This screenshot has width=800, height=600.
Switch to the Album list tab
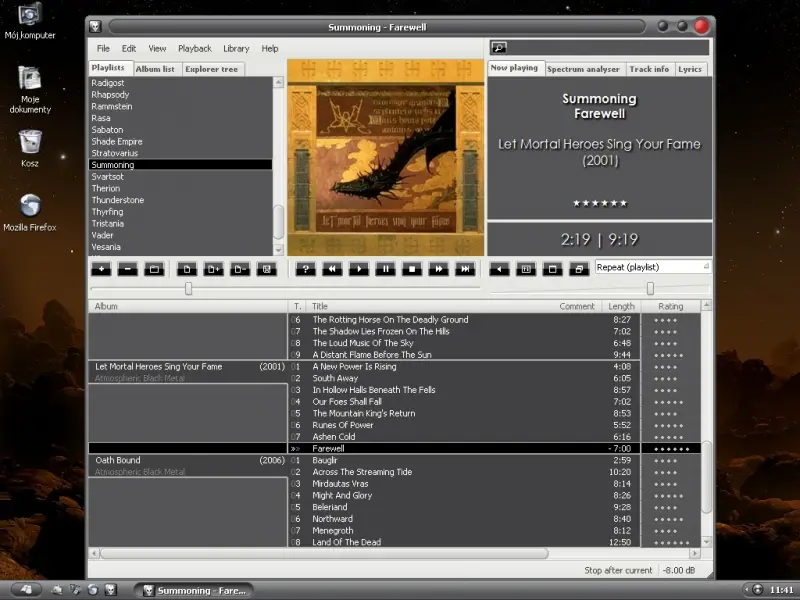coord(155,69)
